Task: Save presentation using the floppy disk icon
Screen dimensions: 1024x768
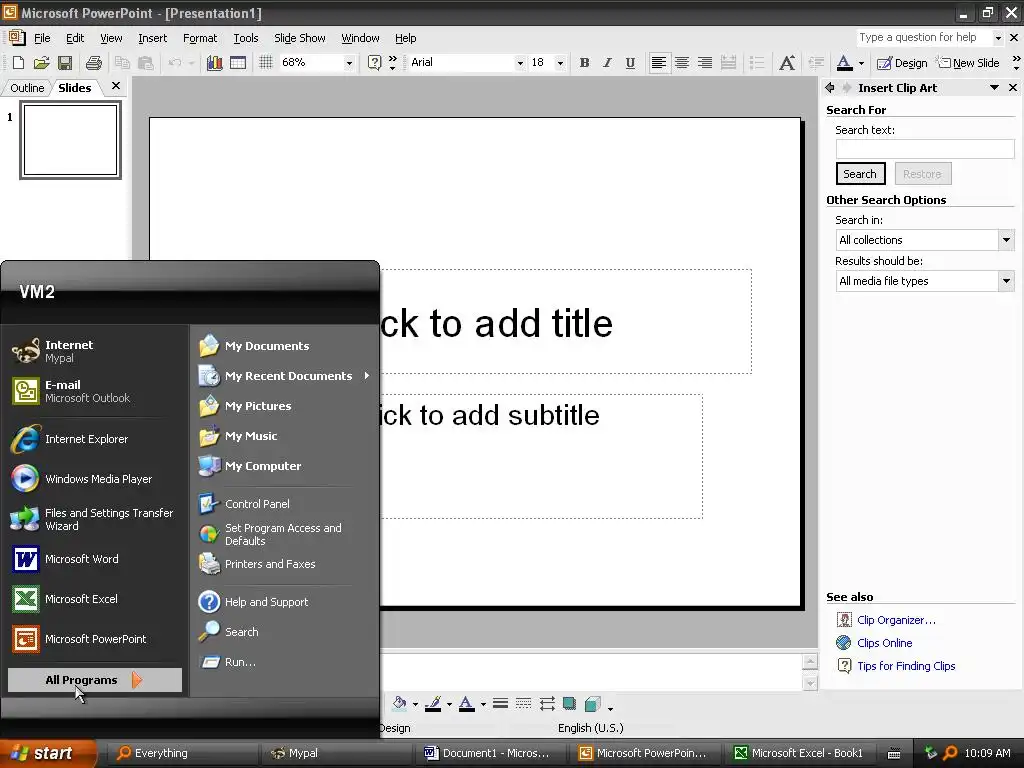Action: click(65, 63)
